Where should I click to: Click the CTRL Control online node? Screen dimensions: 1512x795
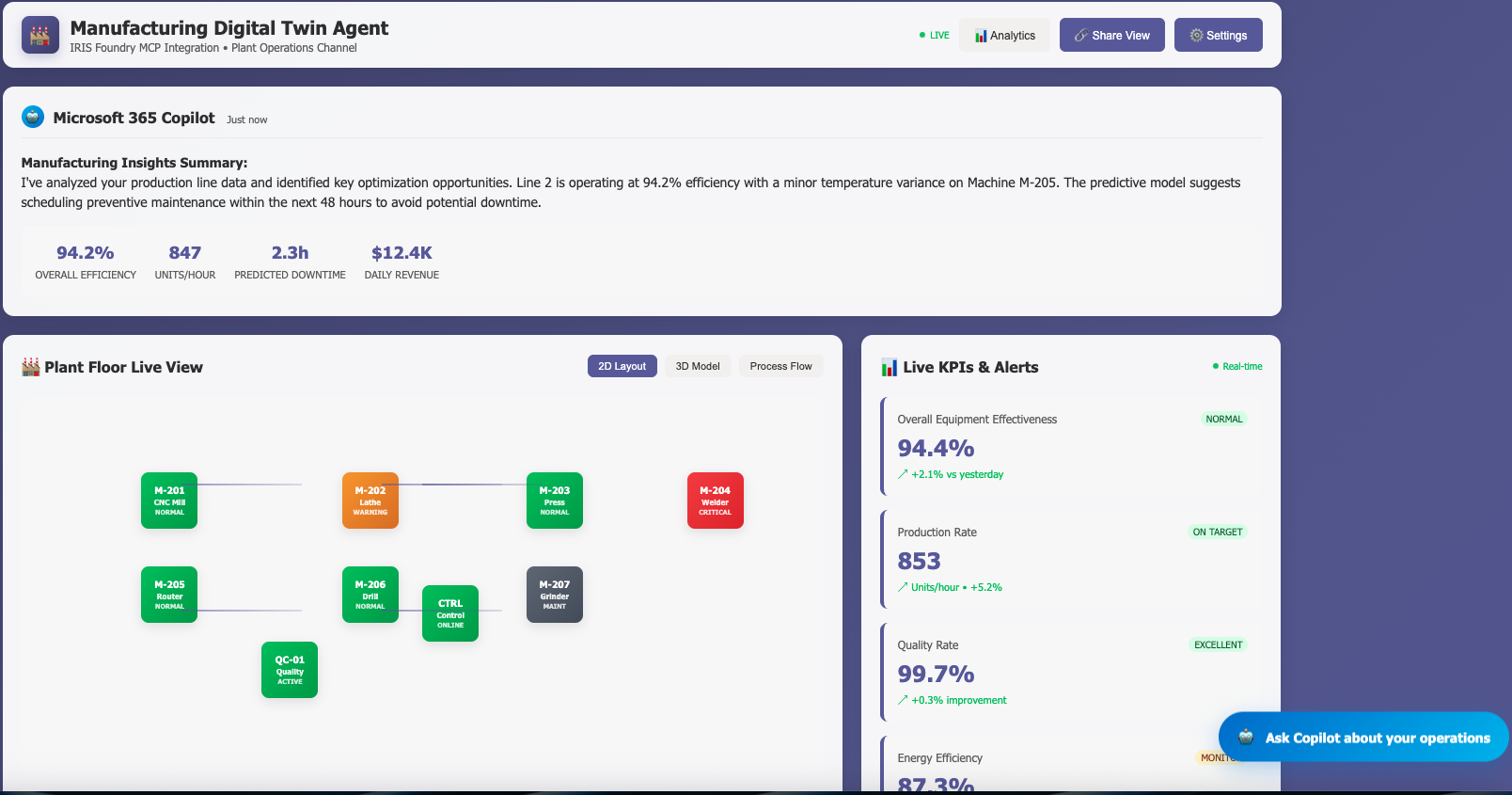[x=450, y=613]
